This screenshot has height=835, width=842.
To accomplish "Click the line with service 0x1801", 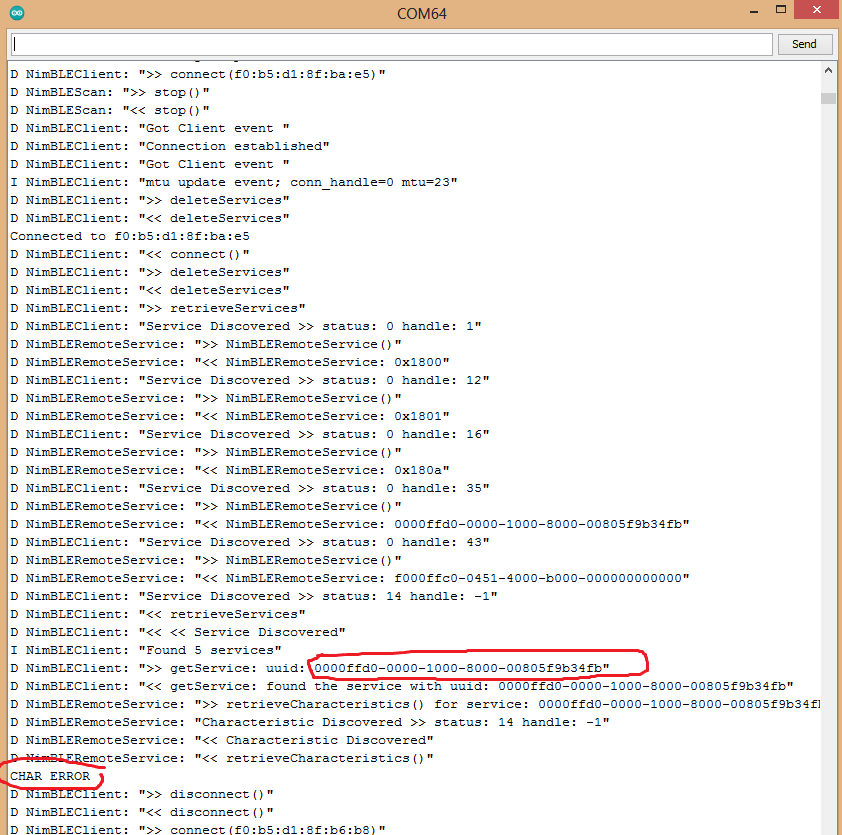I will click(230, 416).
